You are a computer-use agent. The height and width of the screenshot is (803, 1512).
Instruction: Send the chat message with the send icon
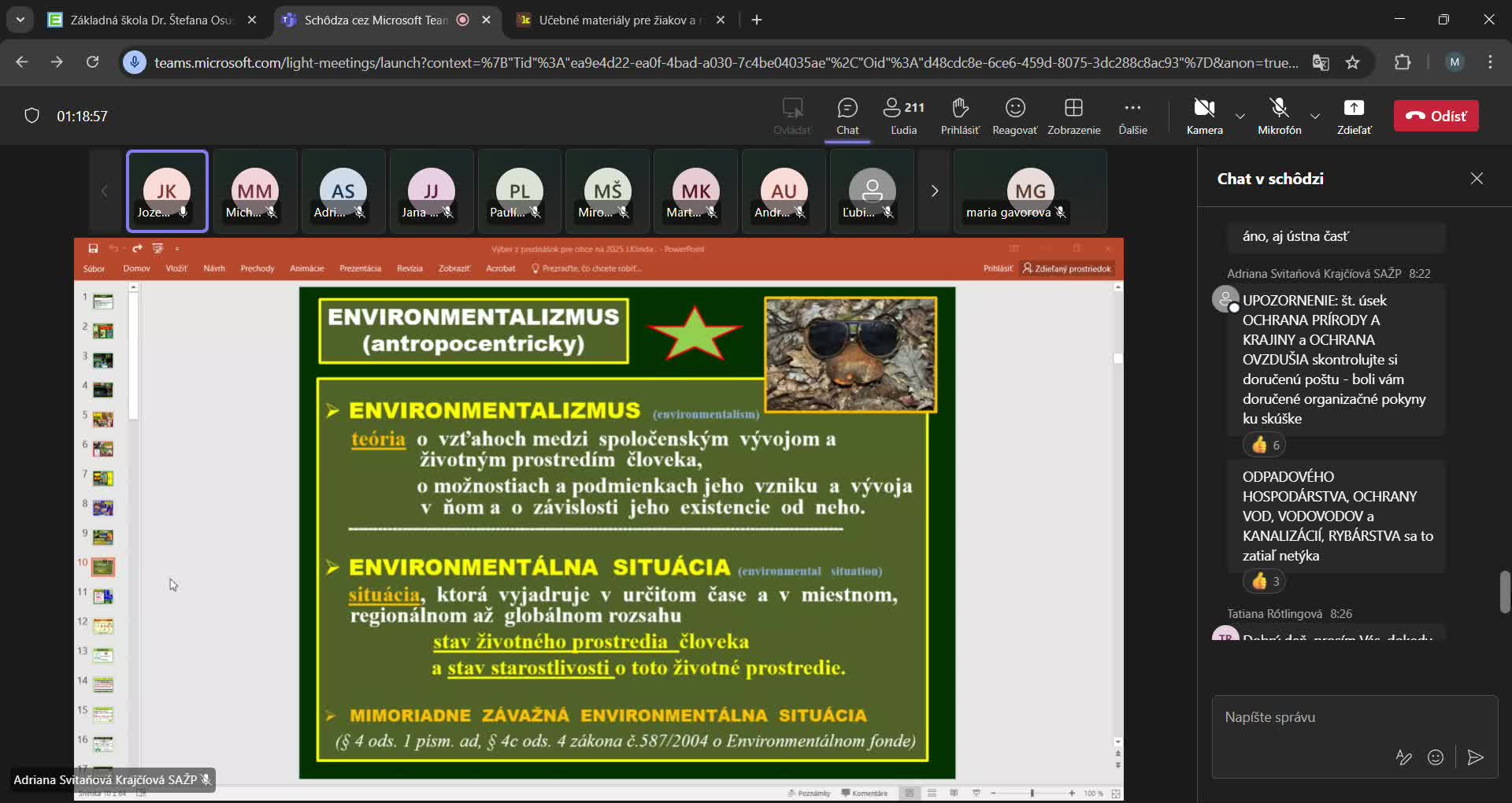(x=1476, y=757)
